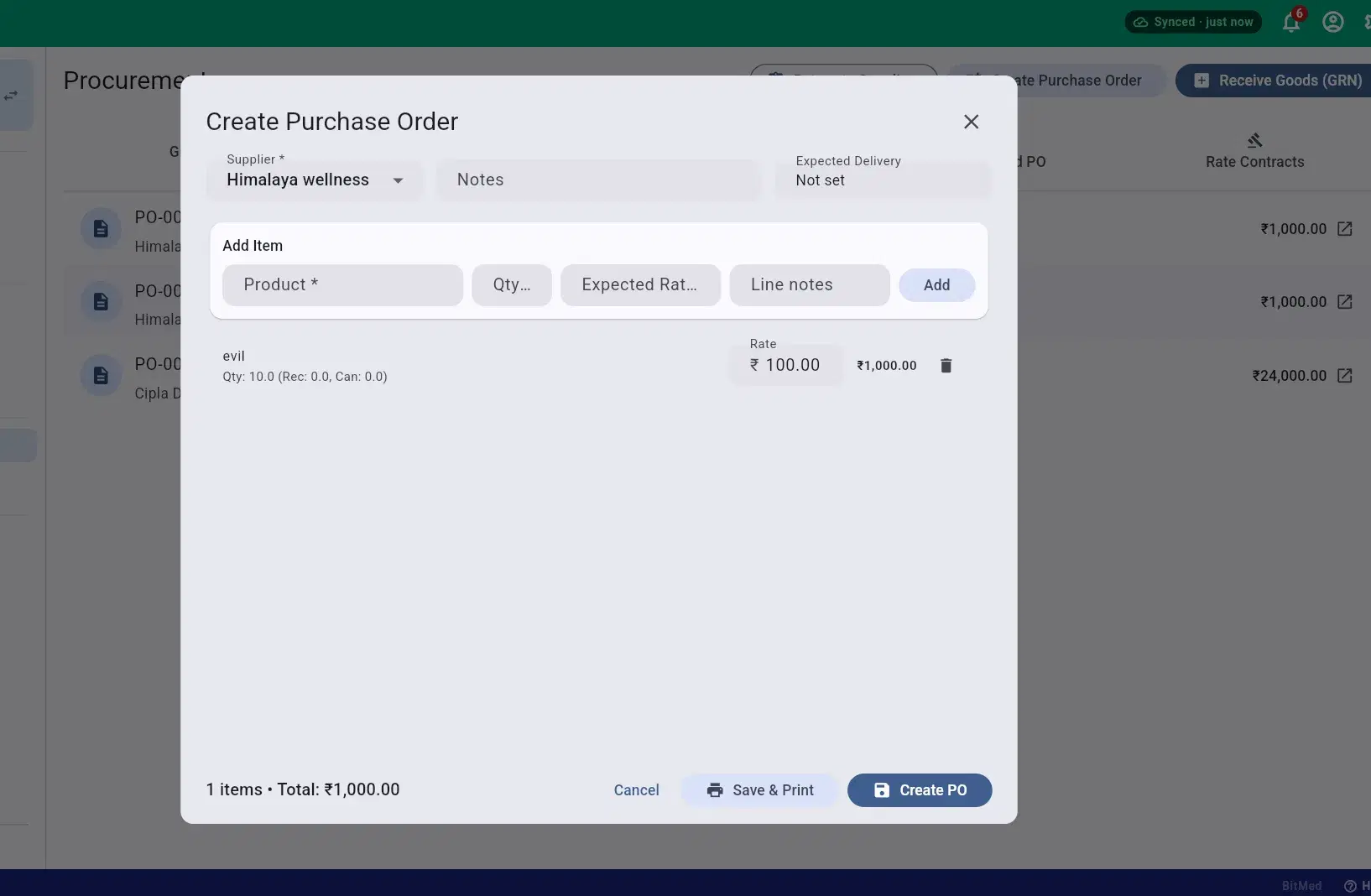Set the Expected Delivery date field
The height and width of the screenshot is (896, 1371).
tap(883, 180)
